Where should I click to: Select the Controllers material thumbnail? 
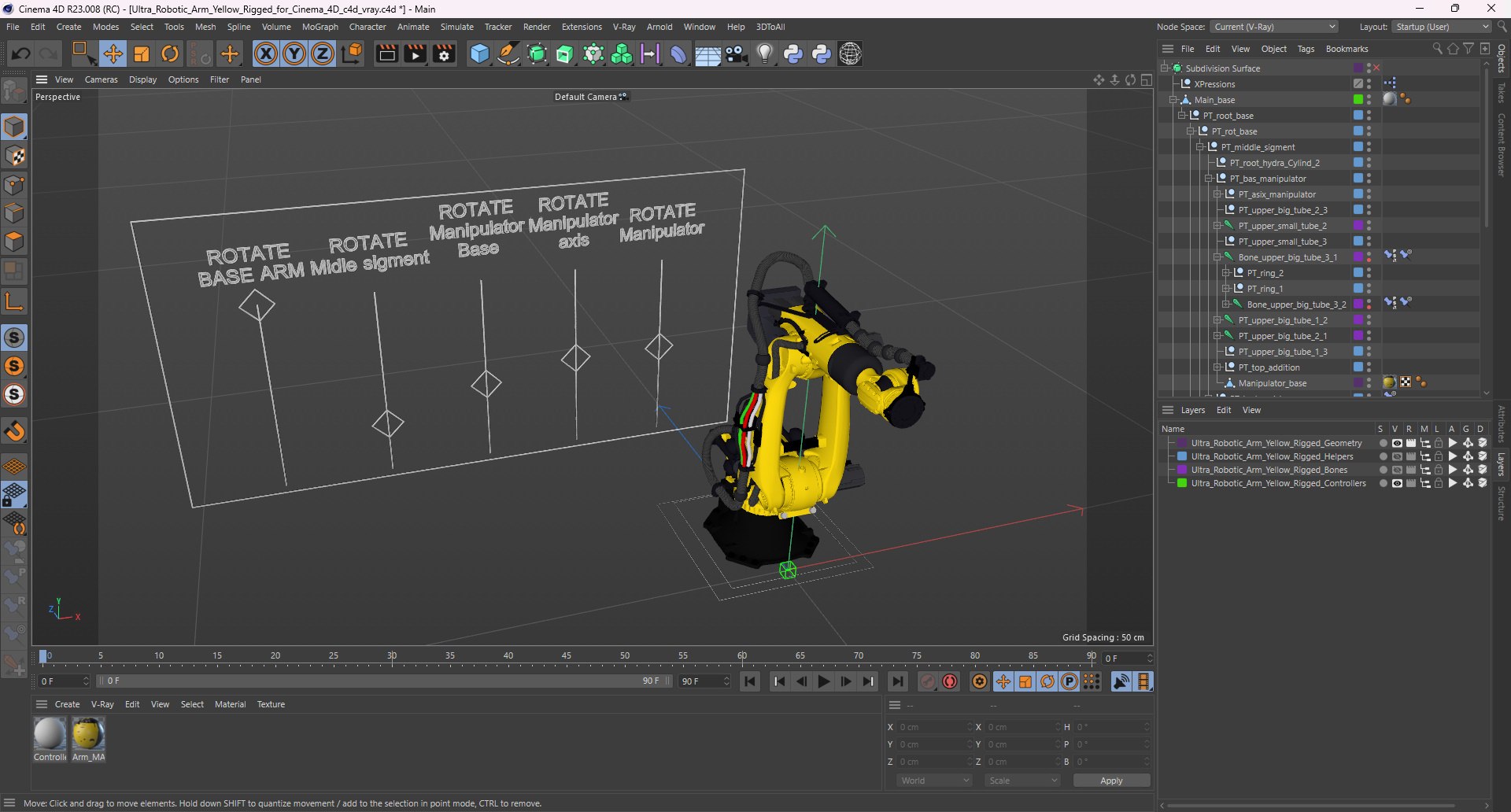tap(50, 734)
